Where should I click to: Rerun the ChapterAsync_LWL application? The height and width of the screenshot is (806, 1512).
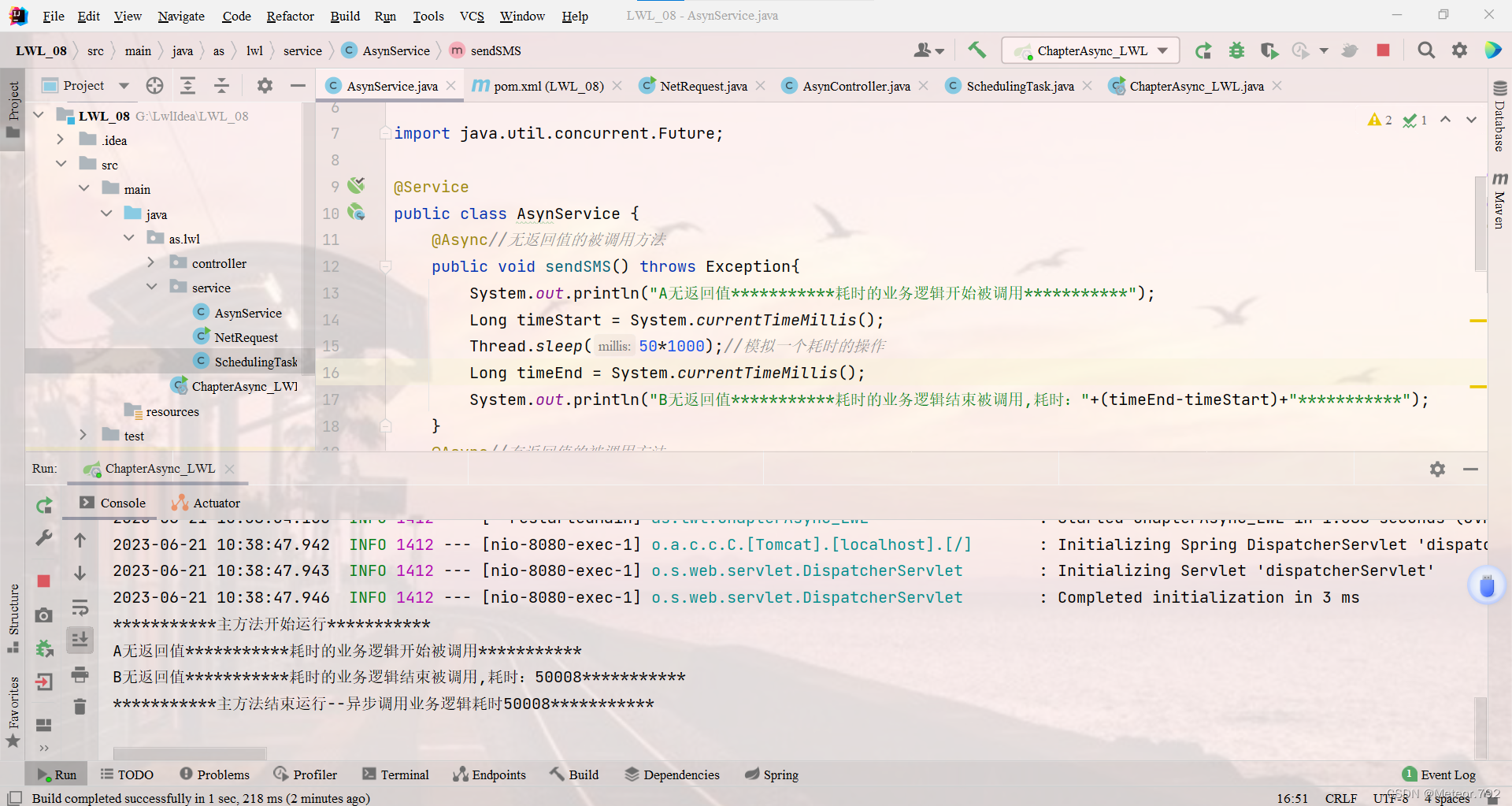[1203, 50]
